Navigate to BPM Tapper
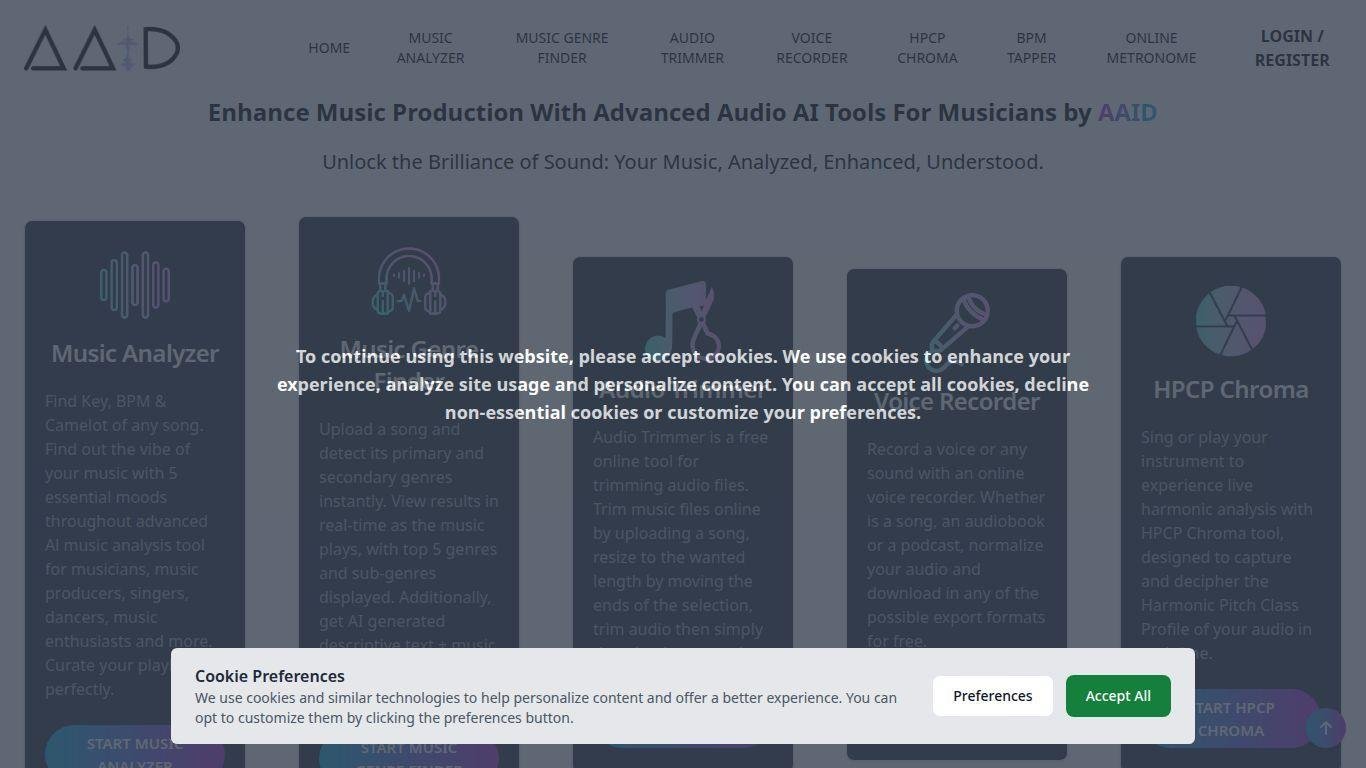The width and height of the screenshot is (1366, 768). (x=1031, y=48)
